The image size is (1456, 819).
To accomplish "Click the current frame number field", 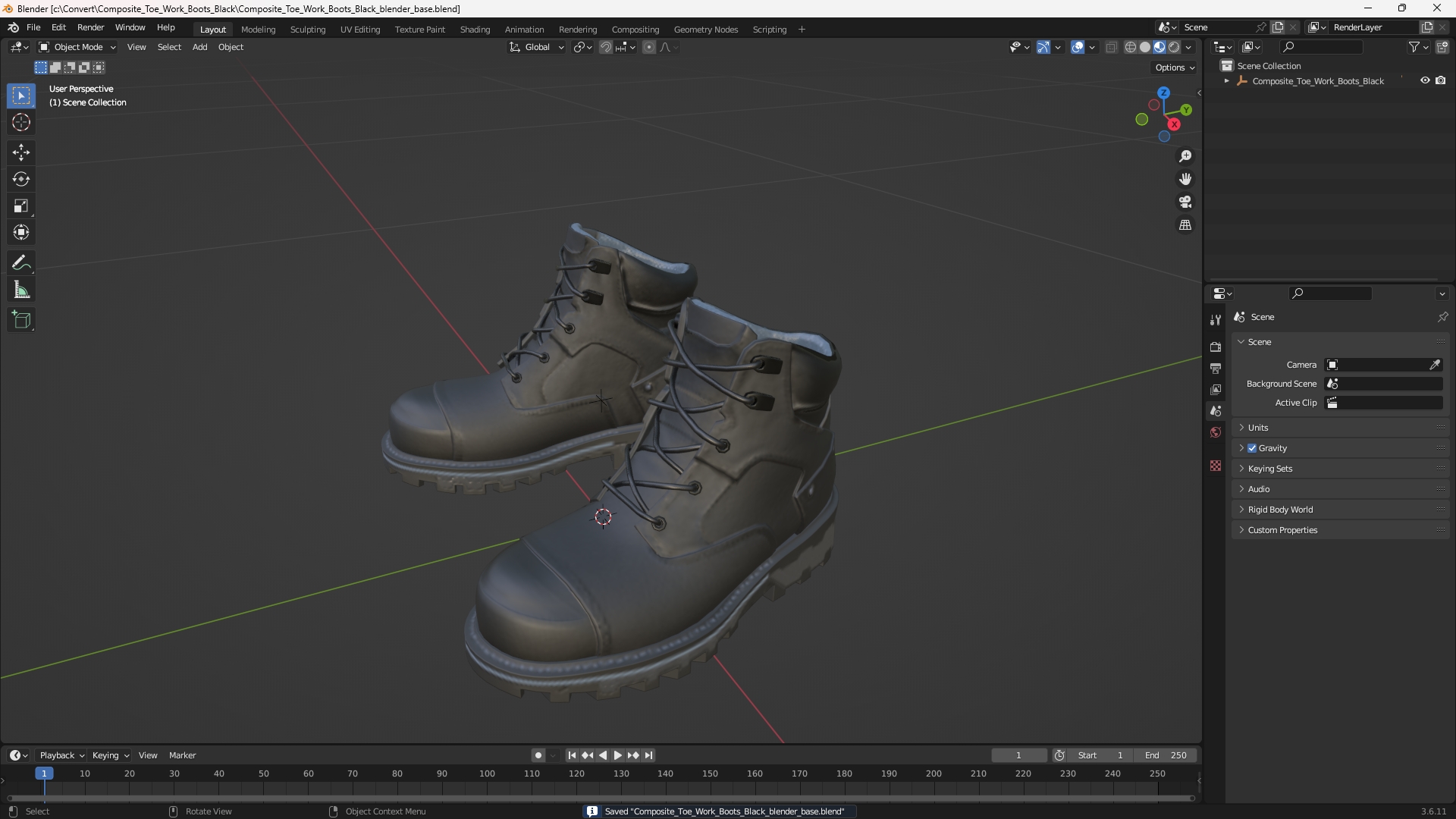I will (x=1018, y=755).
